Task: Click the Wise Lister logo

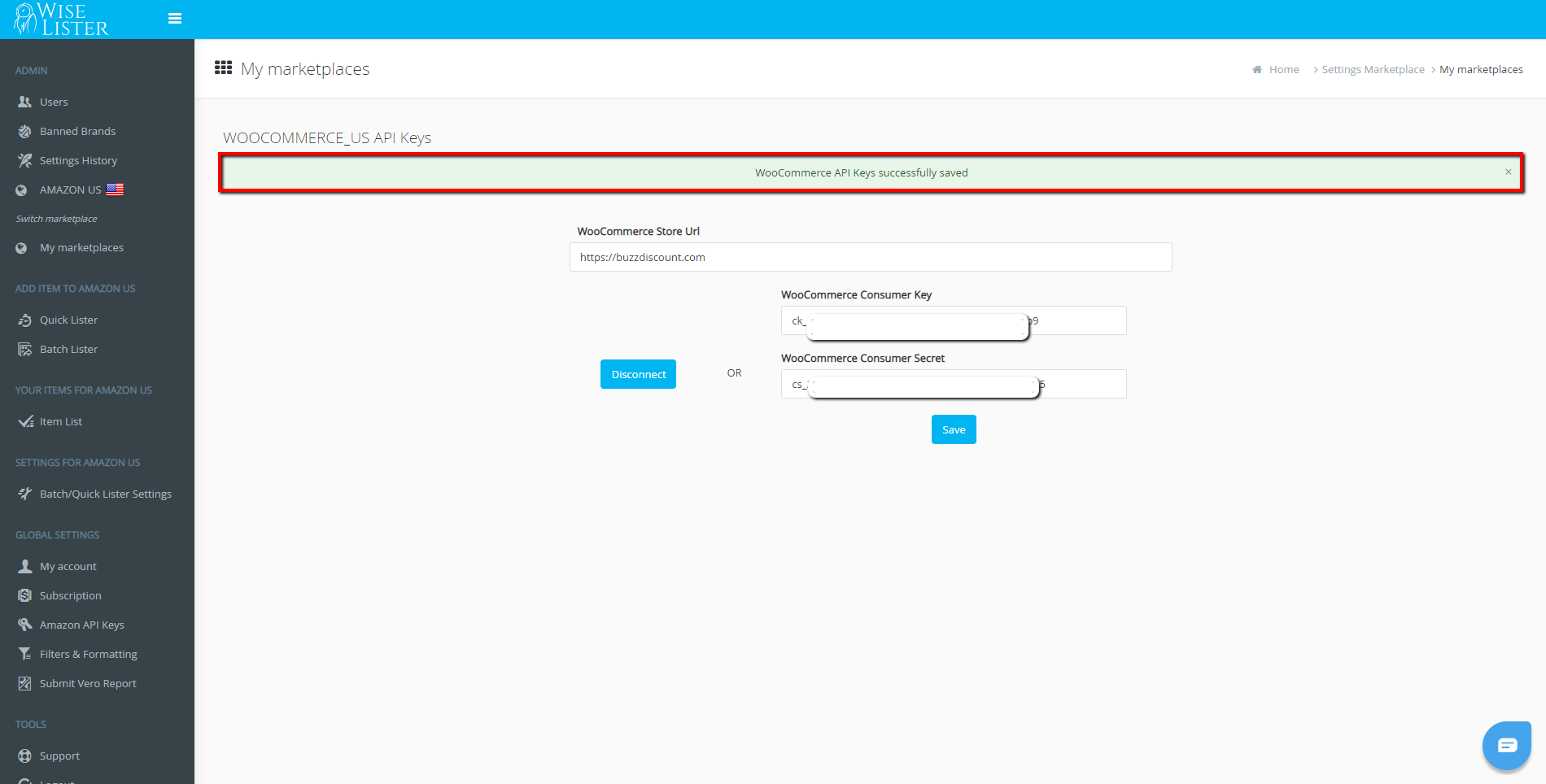Action: pyautogui.click(x=62, y=20)
